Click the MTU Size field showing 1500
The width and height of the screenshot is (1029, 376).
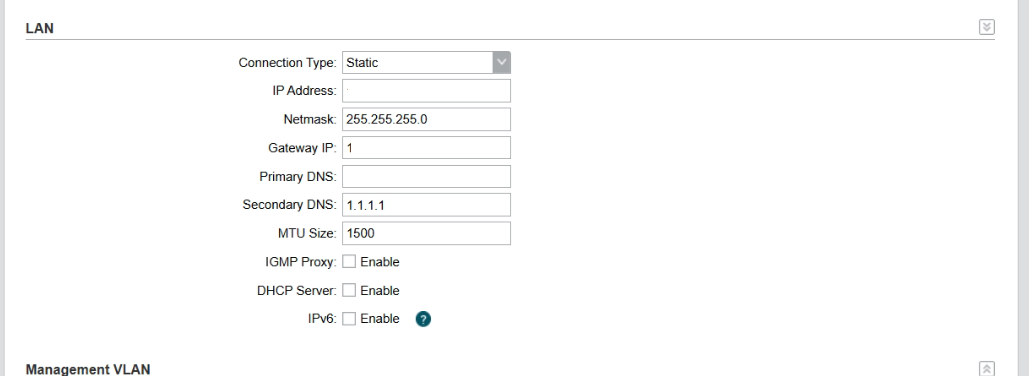click(426, 233)
